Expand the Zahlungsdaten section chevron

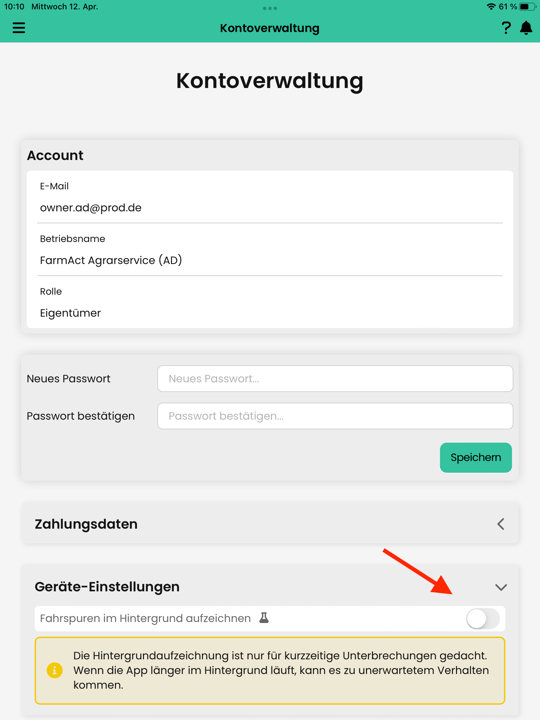(501, 524)
